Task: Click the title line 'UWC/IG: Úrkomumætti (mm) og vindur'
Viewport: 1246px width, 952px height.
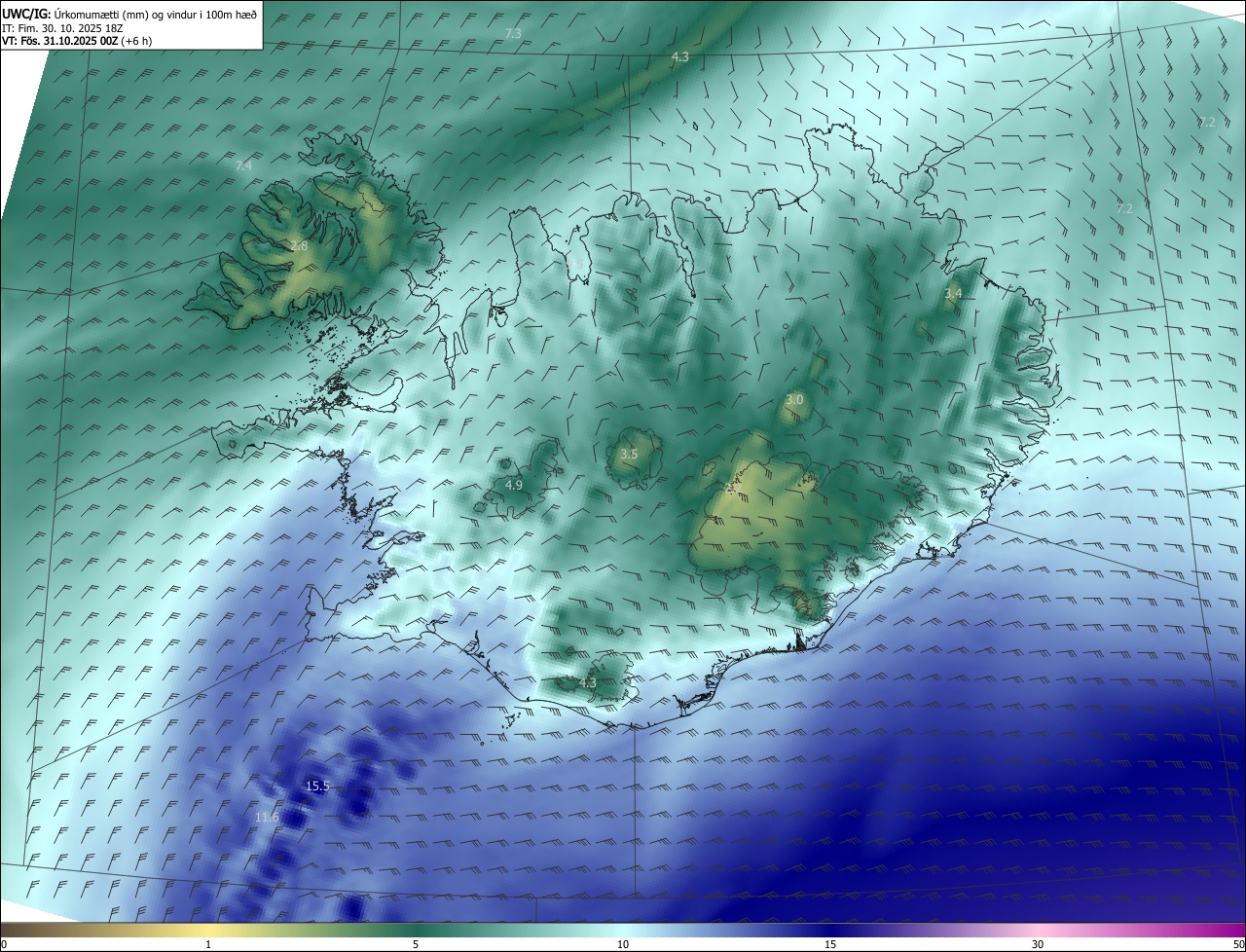Action: 129,13
